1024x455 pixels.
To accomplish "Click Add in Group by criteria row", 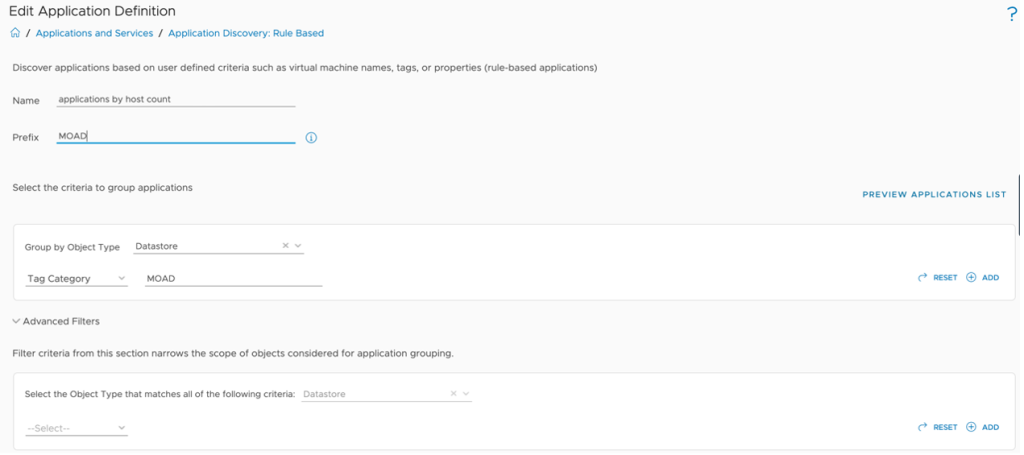I will [983, 278].
